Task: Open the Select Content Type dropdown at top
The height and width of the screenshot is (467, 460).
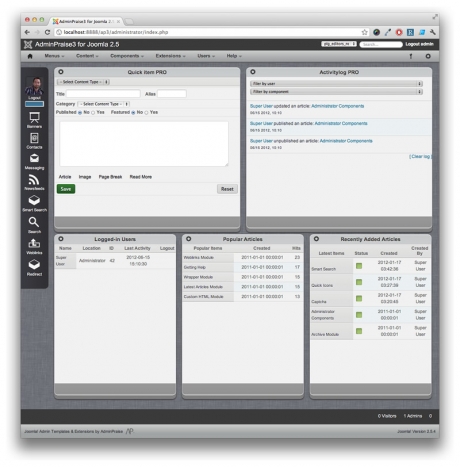Action: (x=83, y=82)
